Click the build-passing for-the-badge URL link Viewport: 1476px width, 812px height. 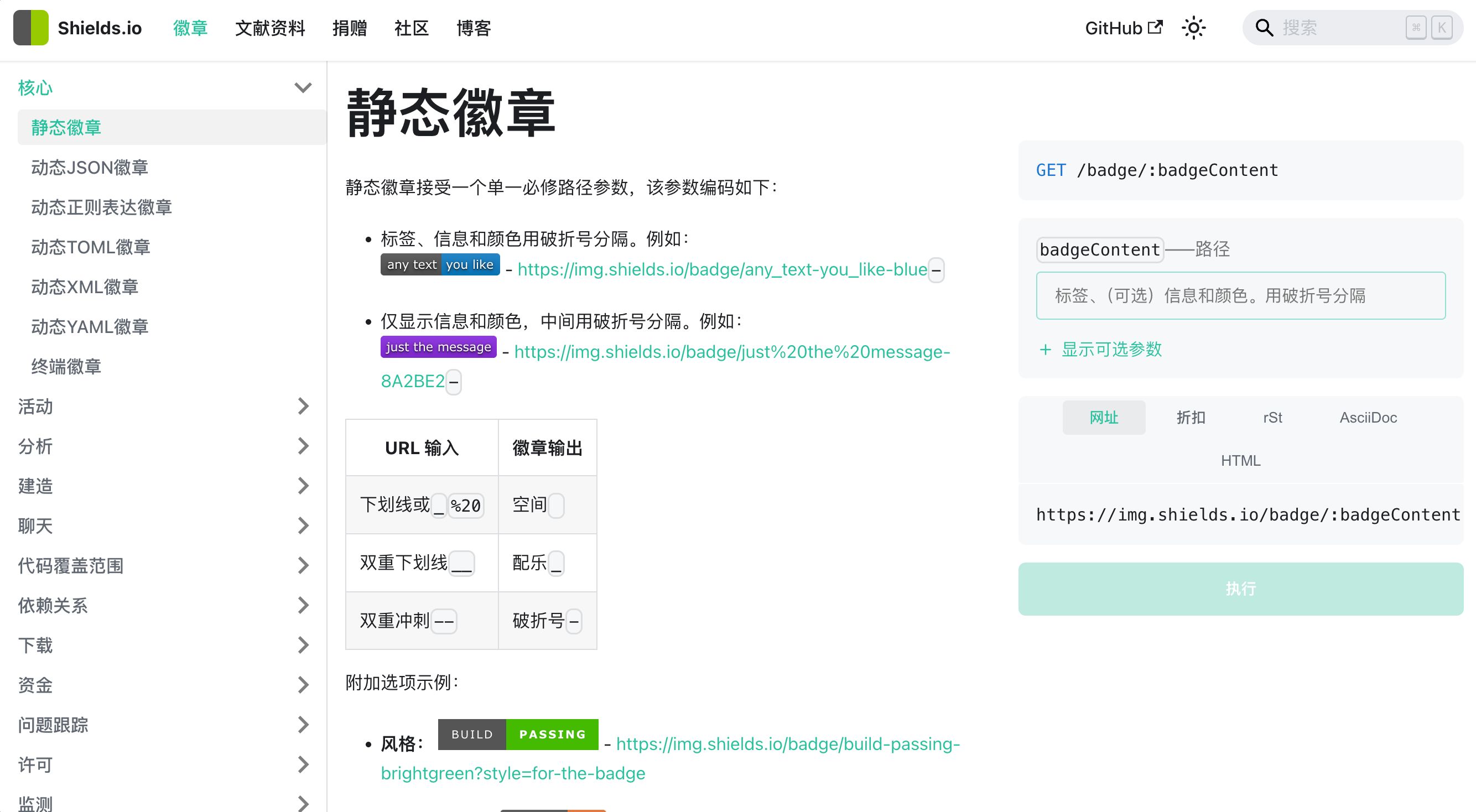(x=788, y=744)
